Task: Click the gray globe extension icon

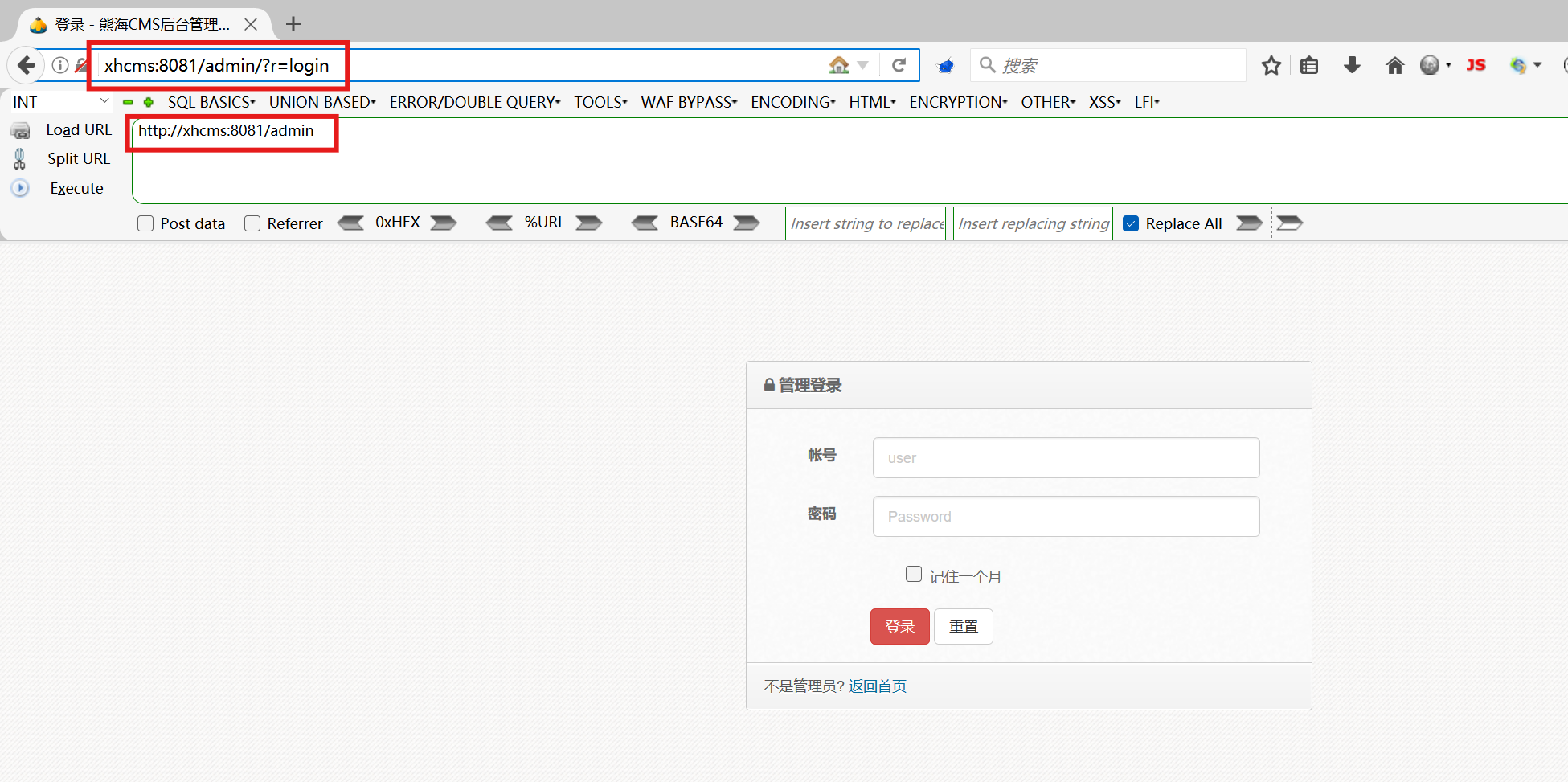Action: [x=1430, y=65]
